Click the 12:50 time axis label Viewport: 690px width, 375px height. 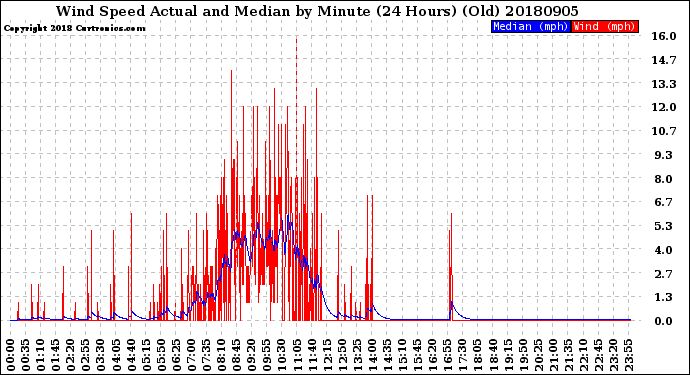pyautogui.click(x=342, y=355)
